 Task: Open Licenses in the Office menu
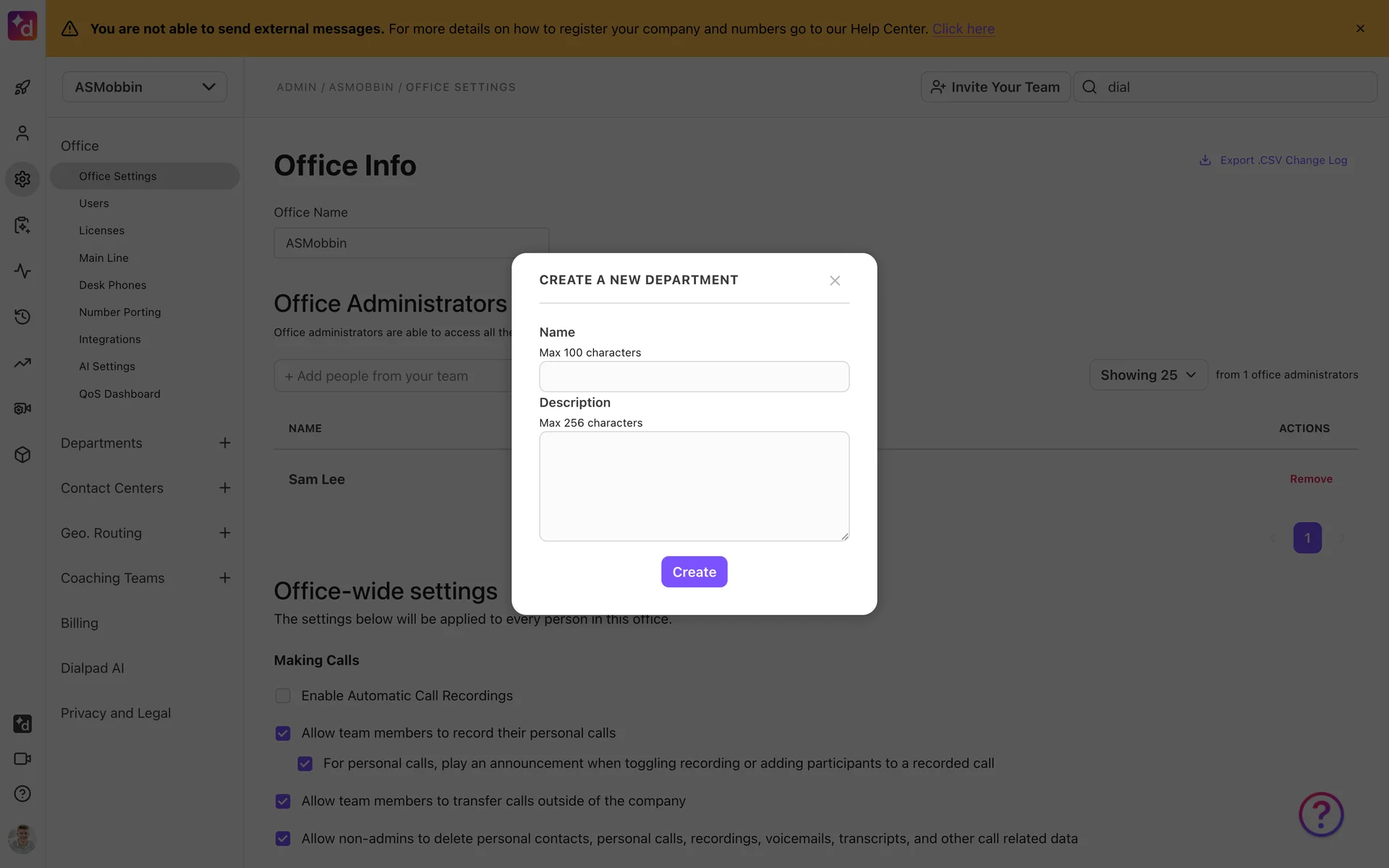(101, 231)
